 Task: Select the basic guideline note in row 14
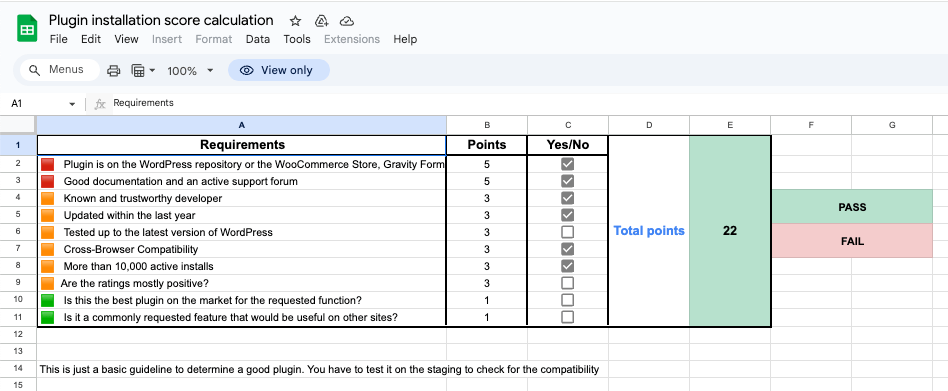click(319, 369)
